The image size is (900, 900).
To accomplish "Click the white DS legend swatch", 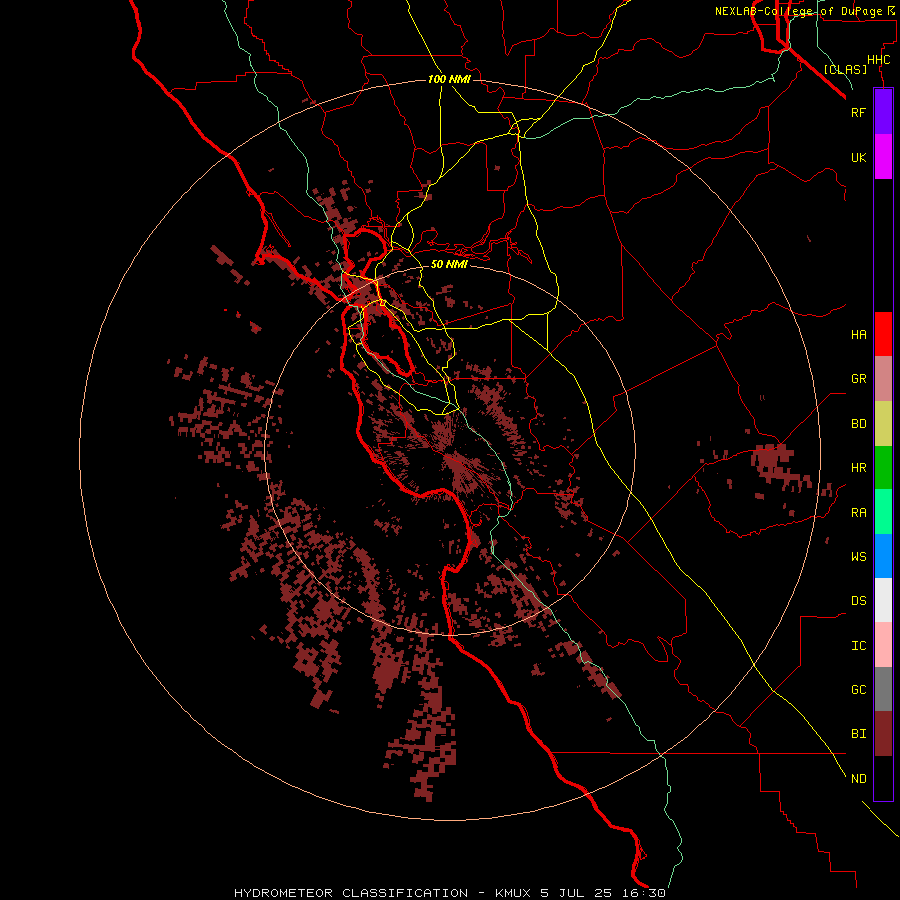I will click(x=883, y=600).
